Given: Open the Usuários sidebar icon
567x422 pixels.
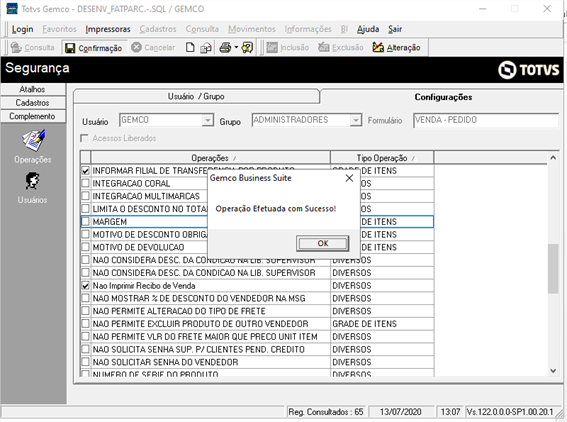Looking at the screenshot, I should click(33, 181).
